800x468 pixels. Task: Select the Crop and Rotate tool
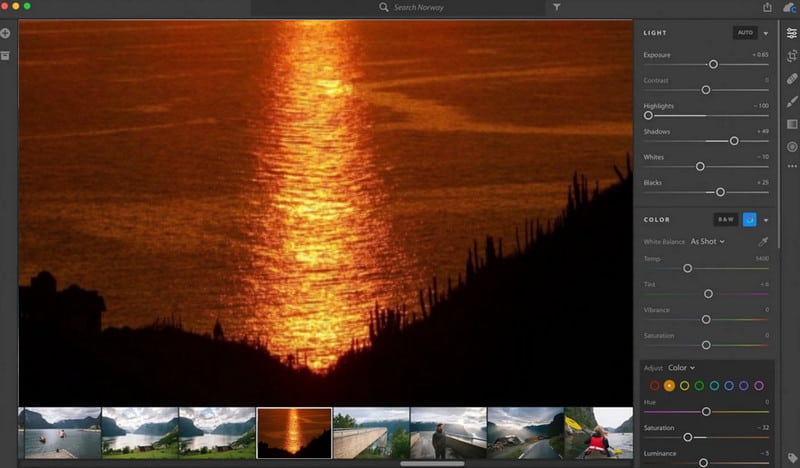(x=791, y=56)
